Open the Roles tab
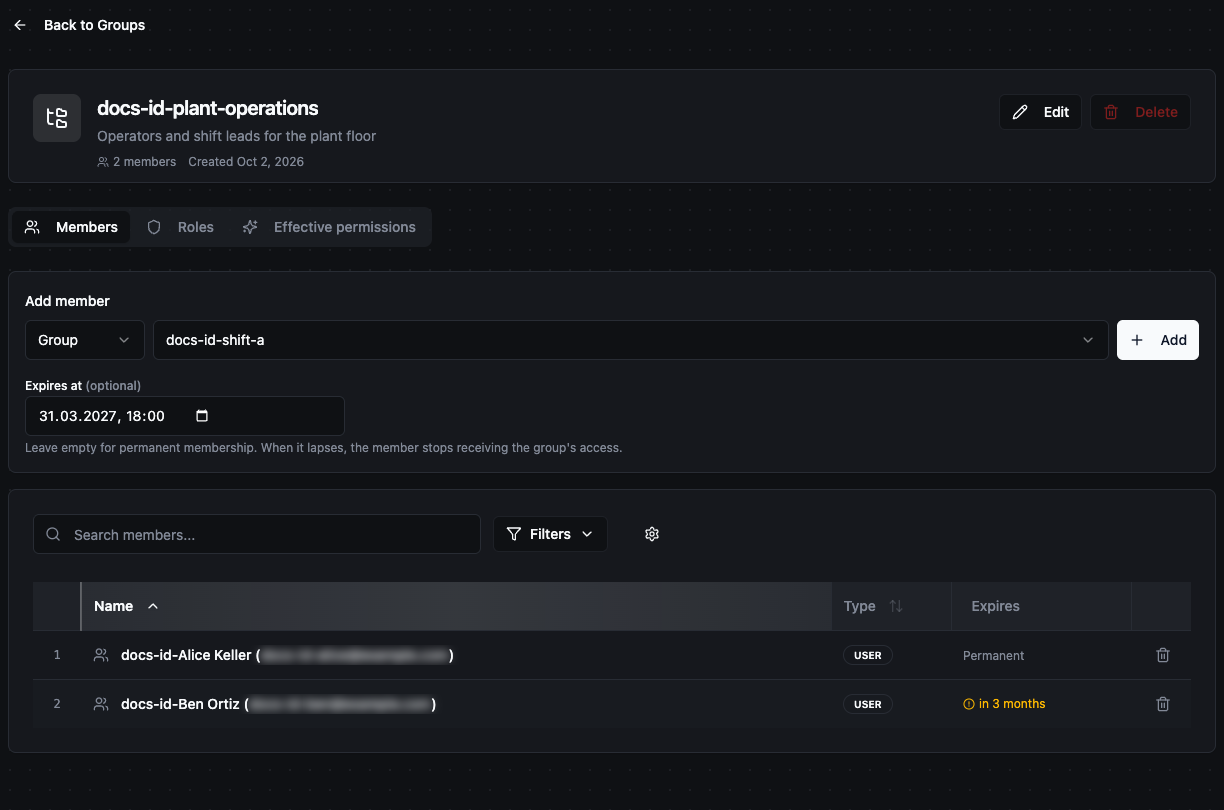This screenshot has height=810, width=1224. pos(180,227)
